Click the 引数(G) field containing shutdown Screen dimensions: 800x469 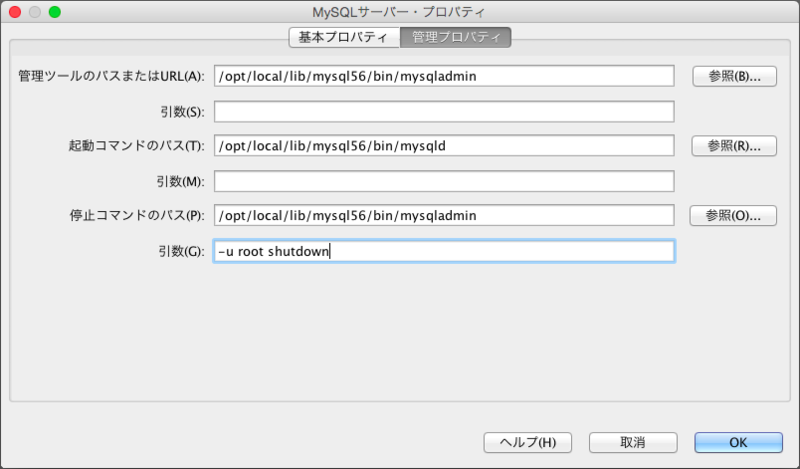444,251
